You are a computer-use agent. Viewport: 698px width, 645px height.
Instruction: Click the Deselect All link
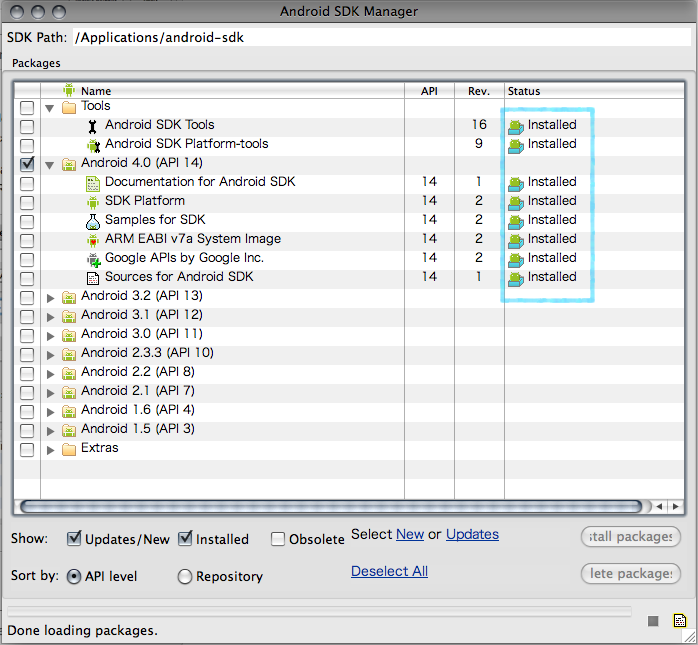click(x=390, y=571)
